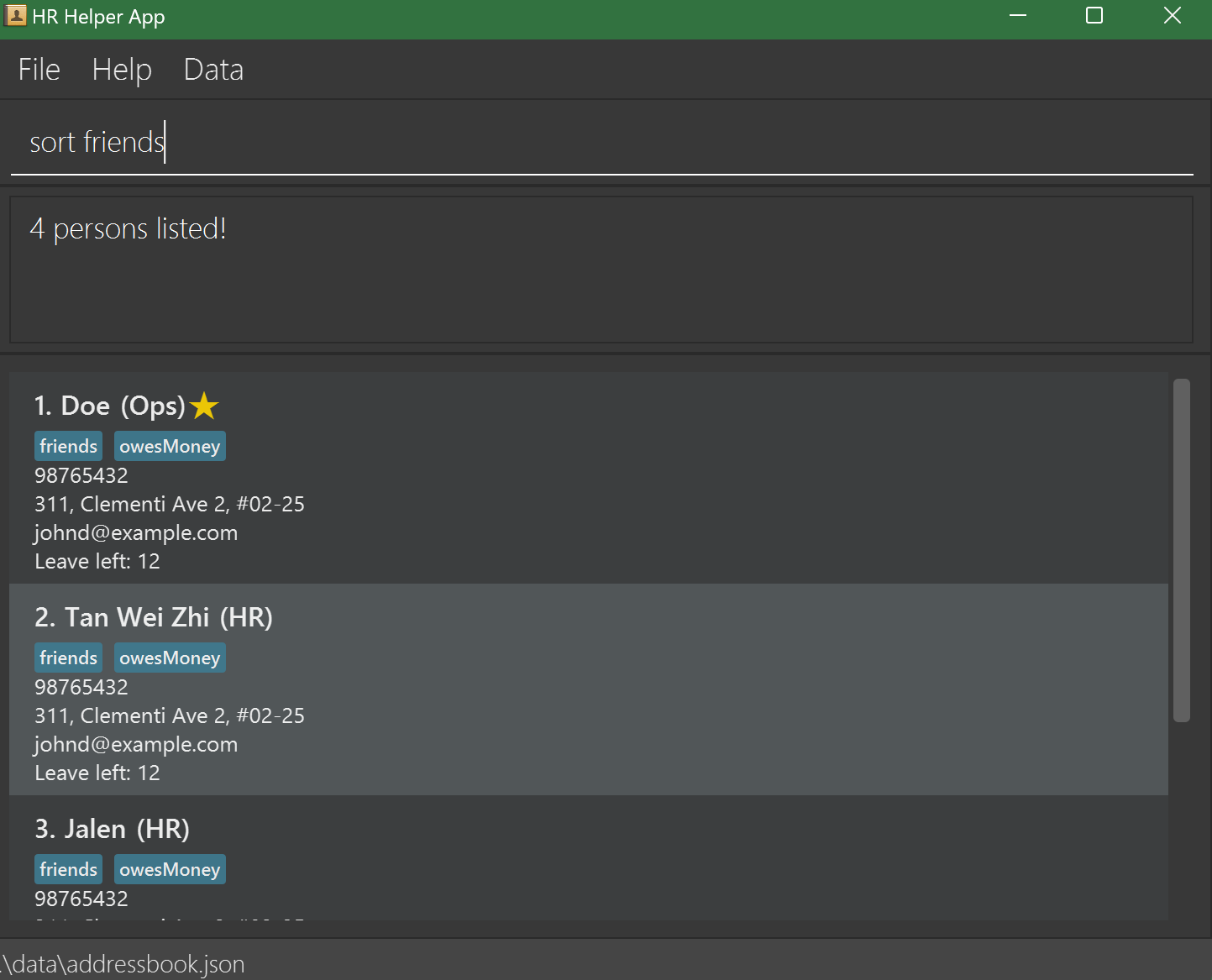Click the friends tag on Doe's card

(x=68, y=447)
